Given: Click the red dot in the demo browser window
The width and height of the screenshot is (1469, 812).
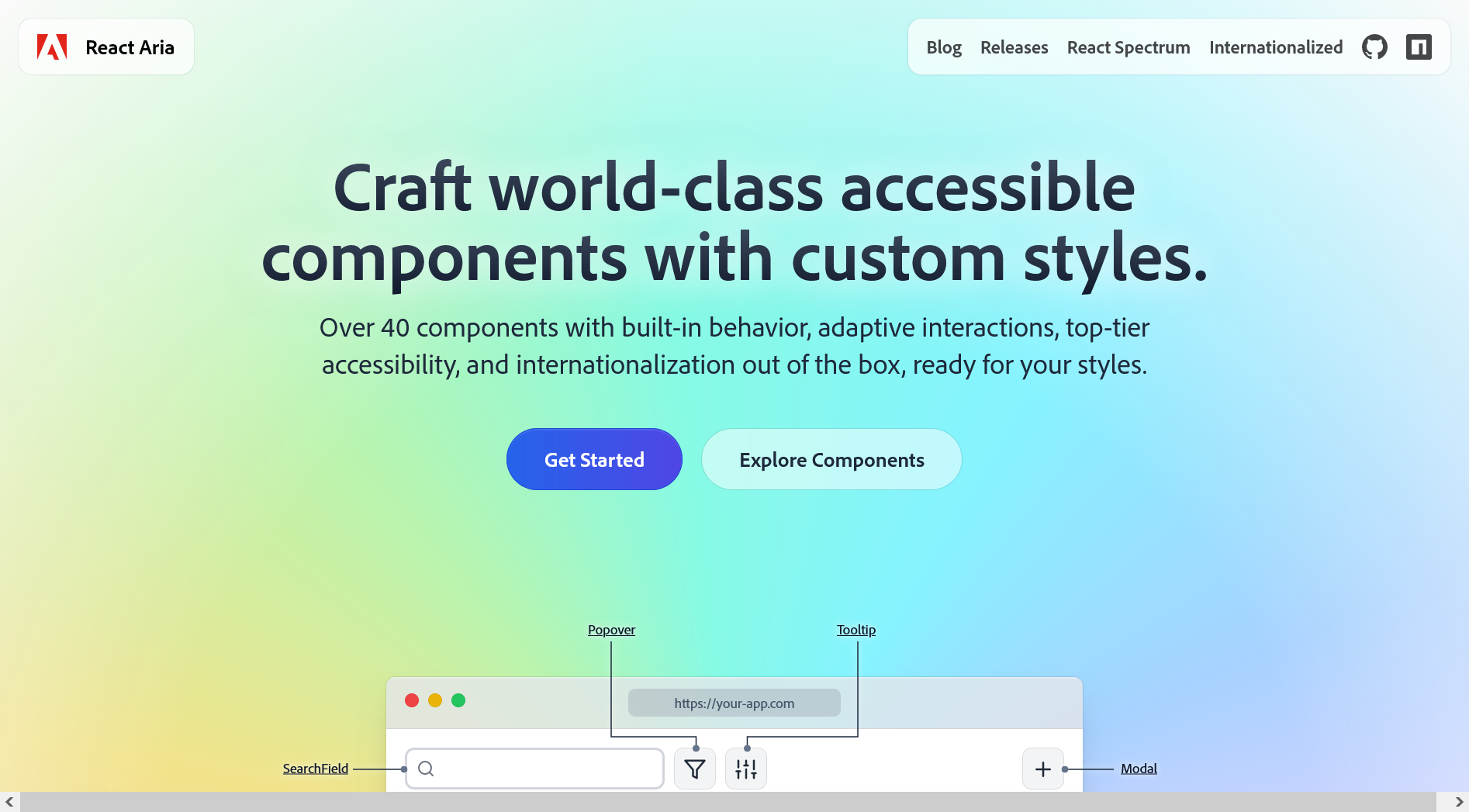Looking at the screenshot, I should tap(411, 700).
